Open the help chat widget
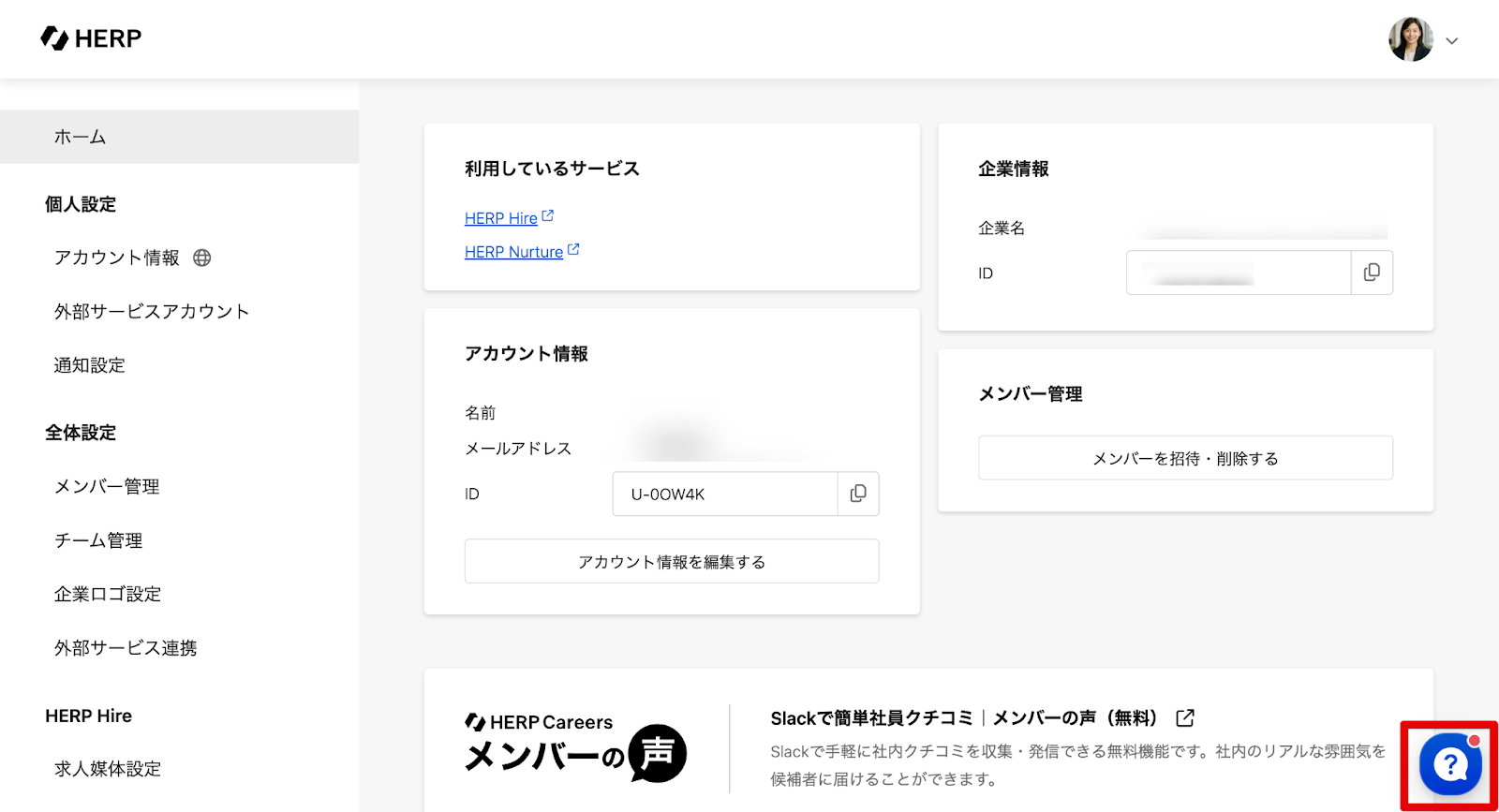Screen dimensions: 1499x812 click(1449, 764)
